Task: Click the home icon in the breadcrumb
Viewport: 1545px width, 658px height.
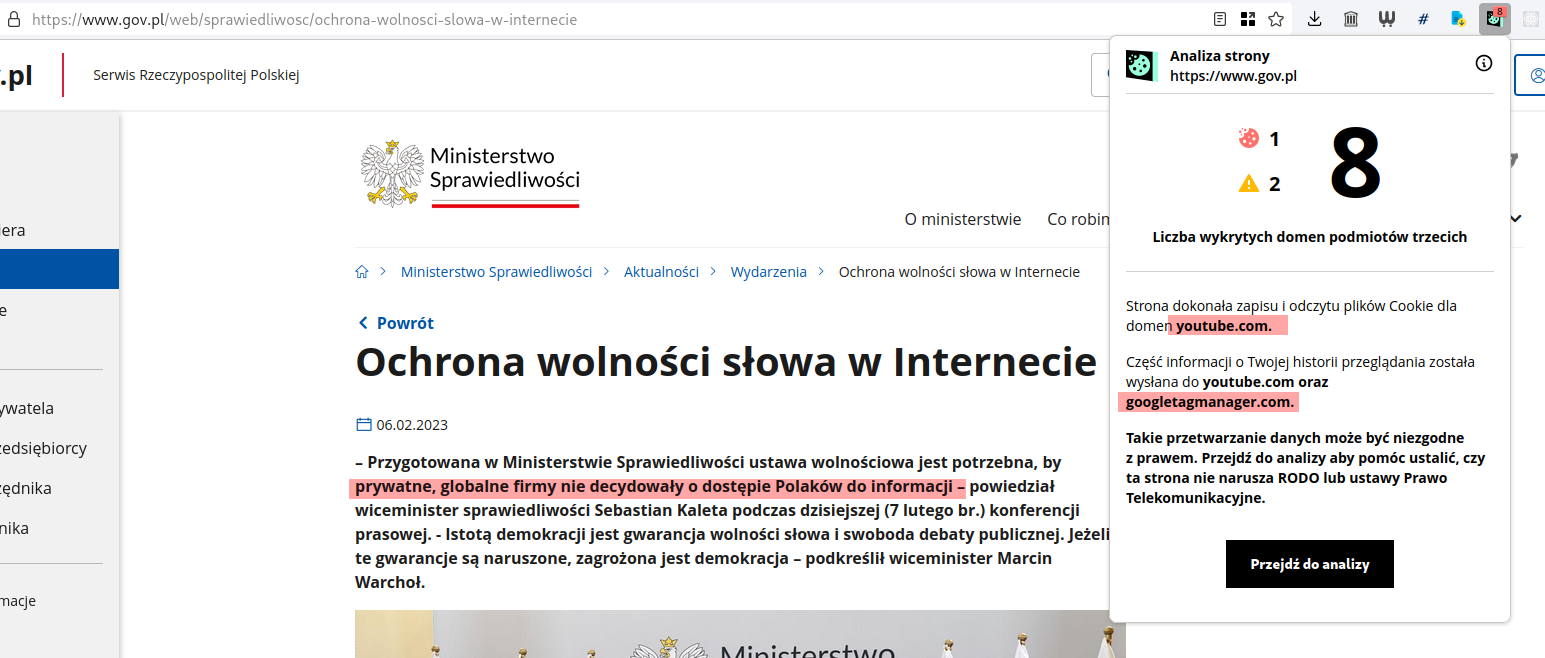Action: pos(362,272)
